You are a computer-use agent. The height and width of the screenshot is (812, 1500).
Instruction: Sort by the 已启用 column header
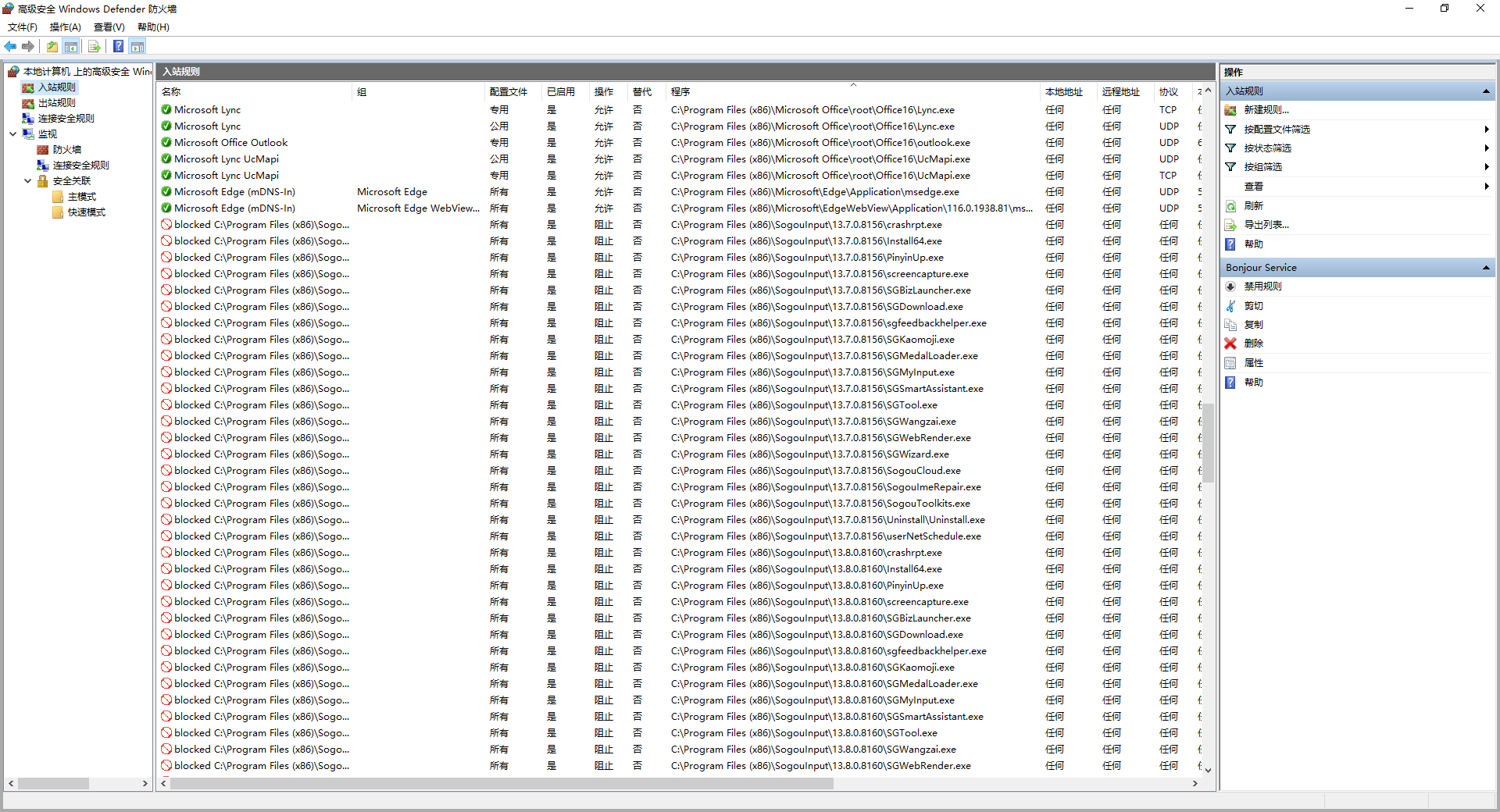click(x=566, y=92)
